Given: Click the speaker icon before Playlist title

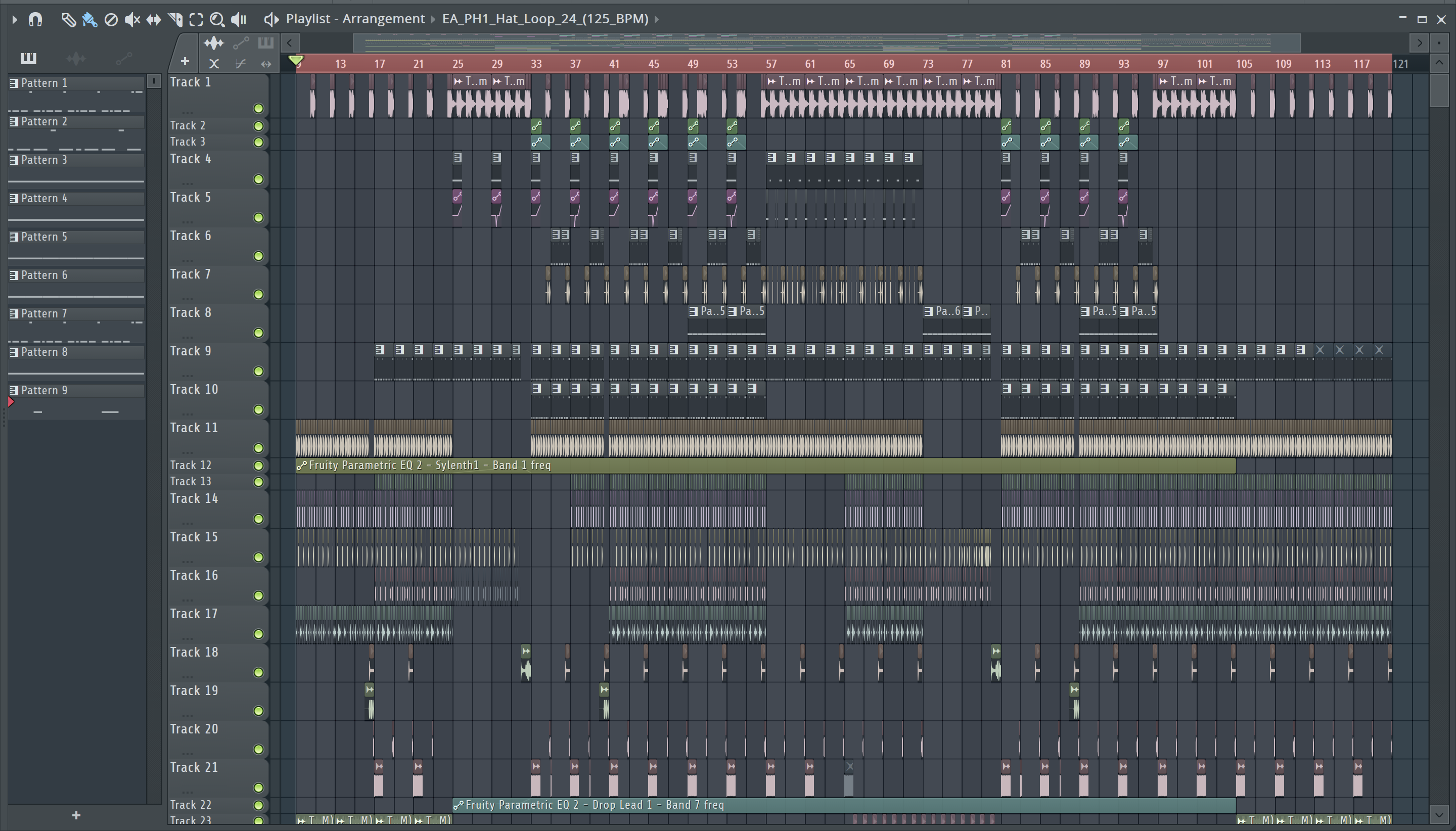Looking at the screenshot, I should (271, 19).
